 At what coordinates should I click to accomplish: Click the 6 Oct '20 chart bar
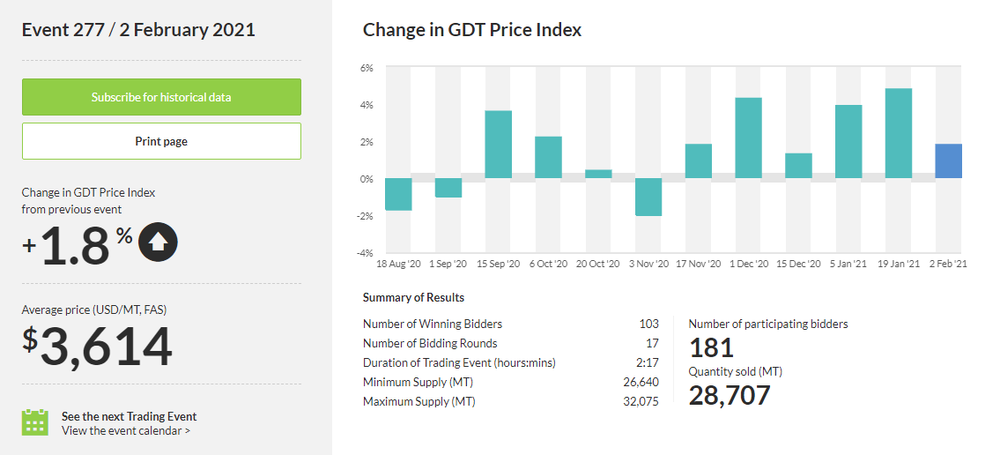(x=549, y=157)
